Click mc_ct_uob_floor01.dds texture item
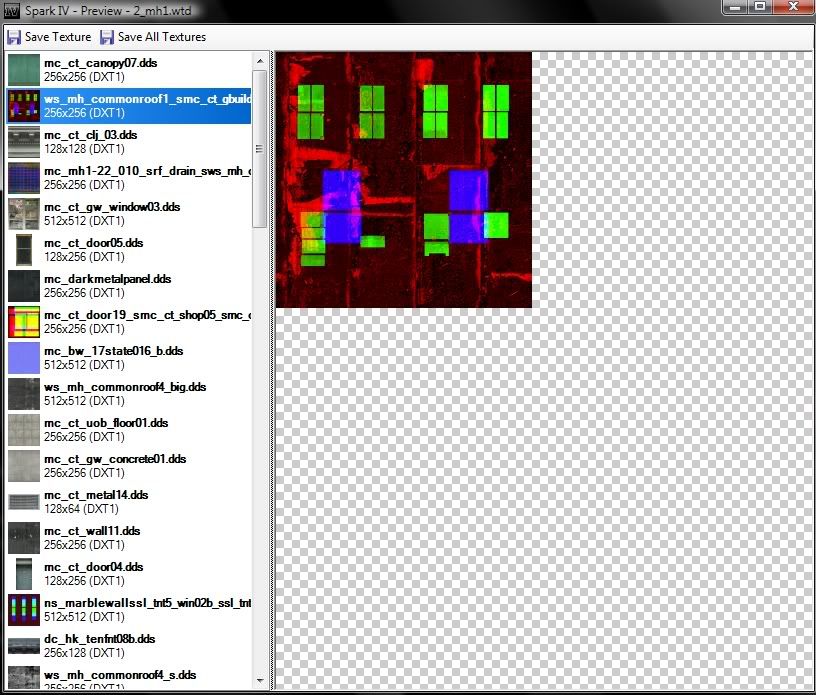The image size is (816, 695). pos(105,430)
